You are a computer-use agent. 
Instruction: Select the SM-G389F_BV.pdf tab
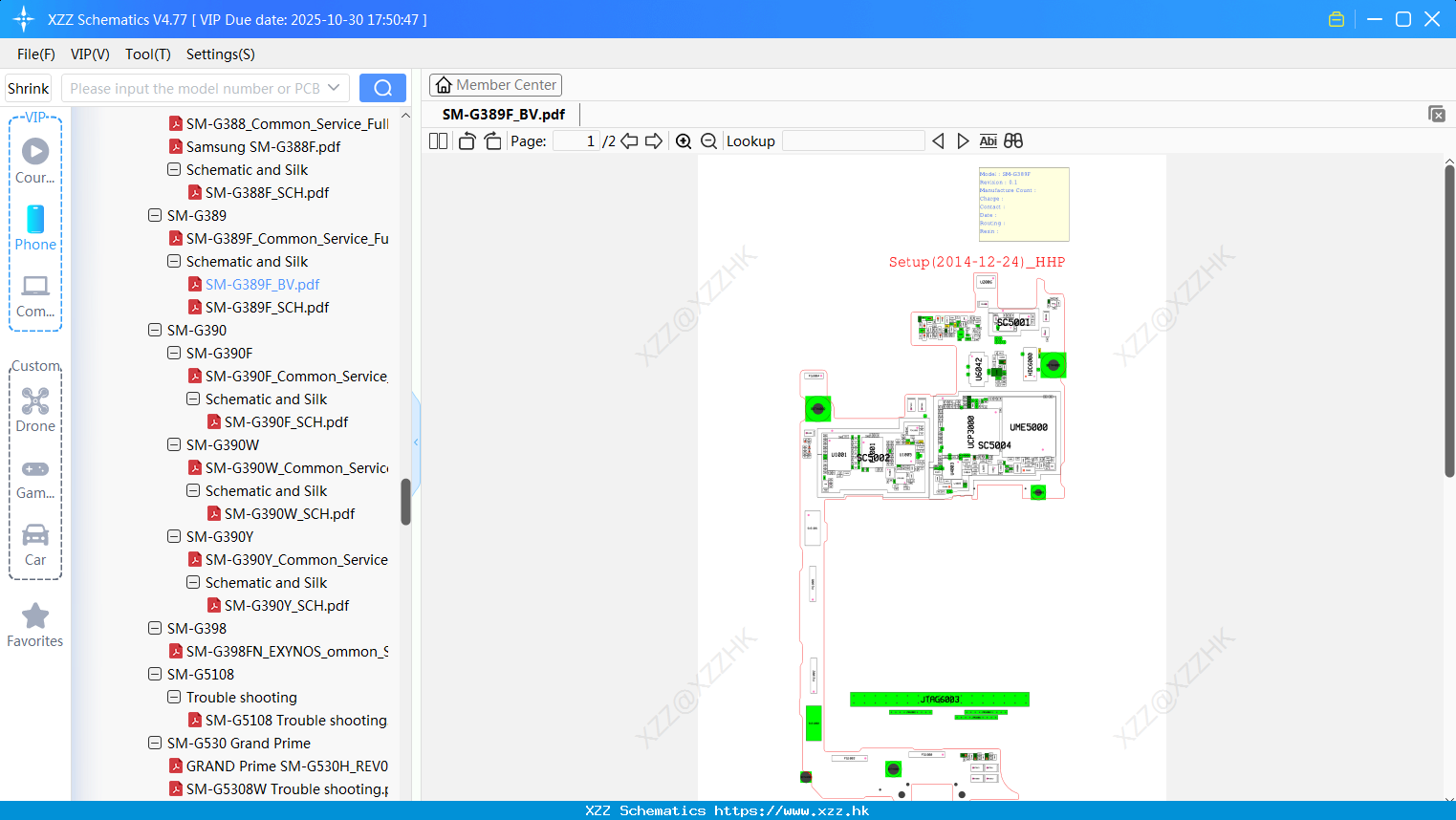[504, 114]
